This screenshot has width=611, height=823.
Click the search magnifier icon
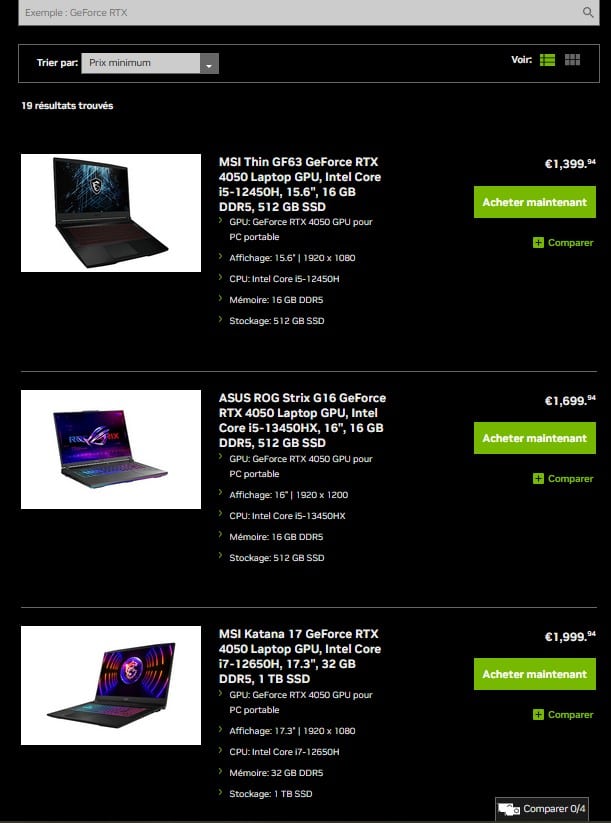pos(588,12)
